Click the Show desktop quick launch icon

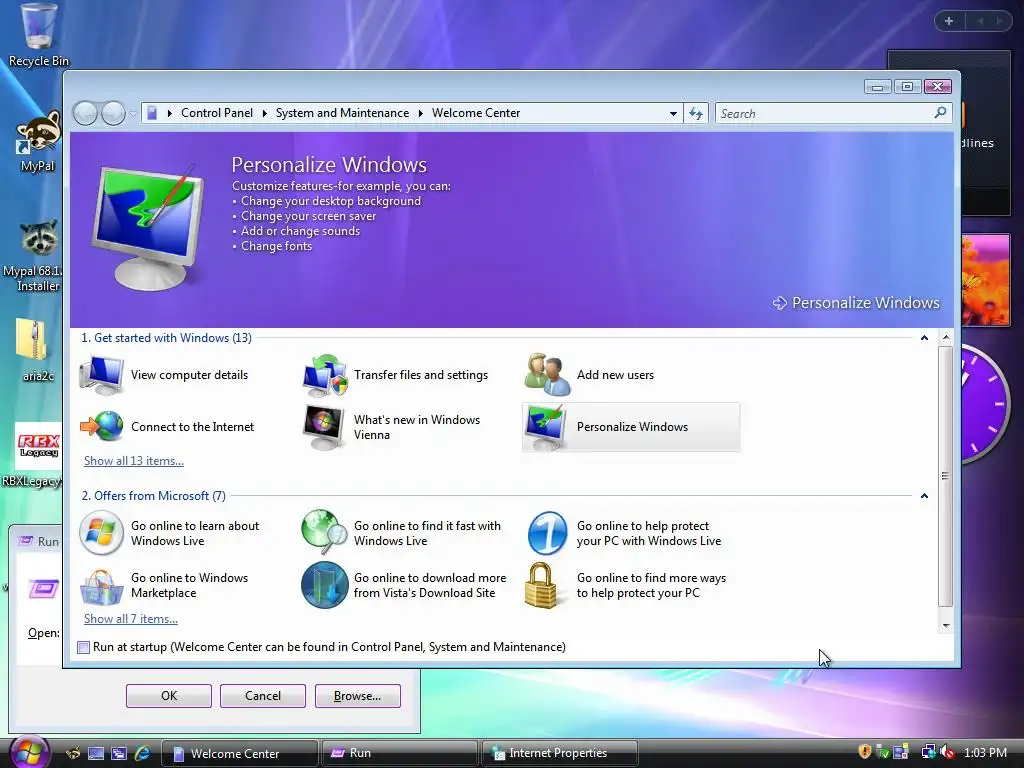coord(96,754)
